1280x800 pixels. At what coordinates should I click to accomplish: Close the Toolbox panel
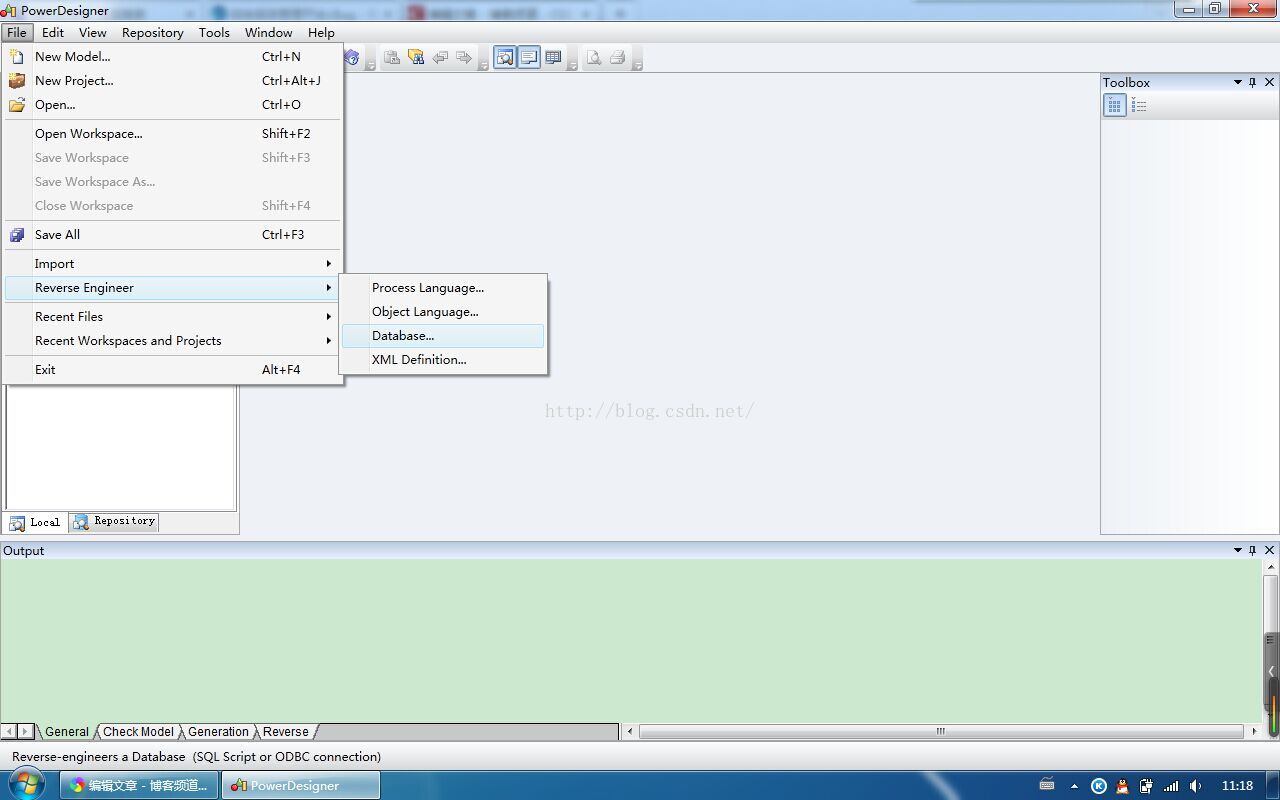click(x=1270, y=82)
